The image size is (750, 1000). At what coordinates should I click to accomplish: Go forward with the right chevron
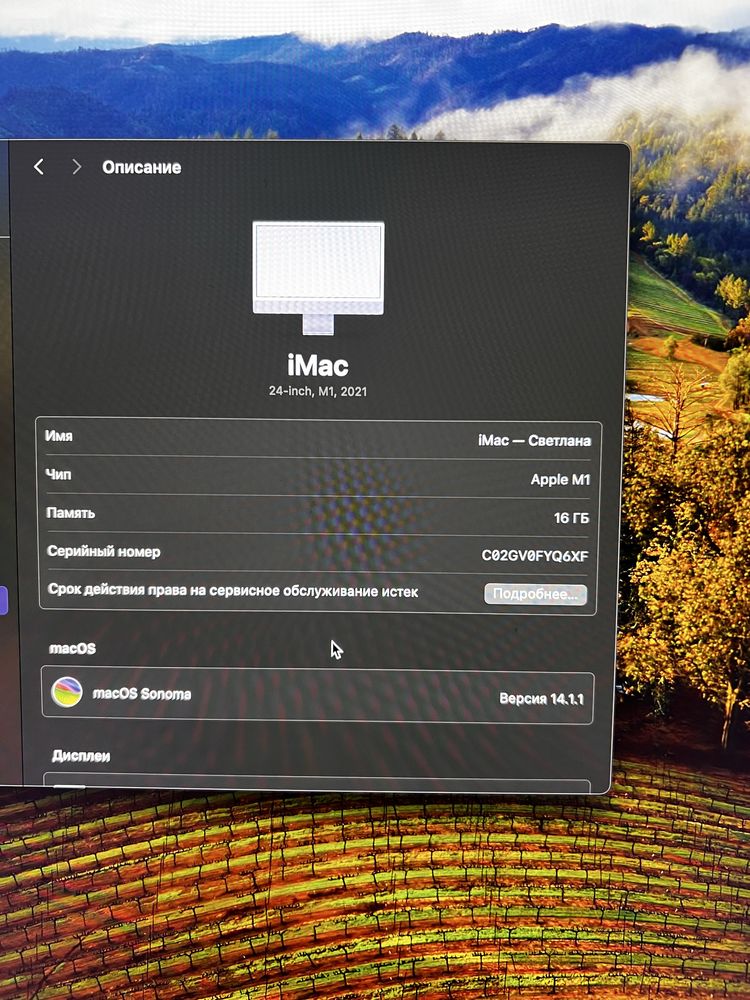click(x=77, y=167)
